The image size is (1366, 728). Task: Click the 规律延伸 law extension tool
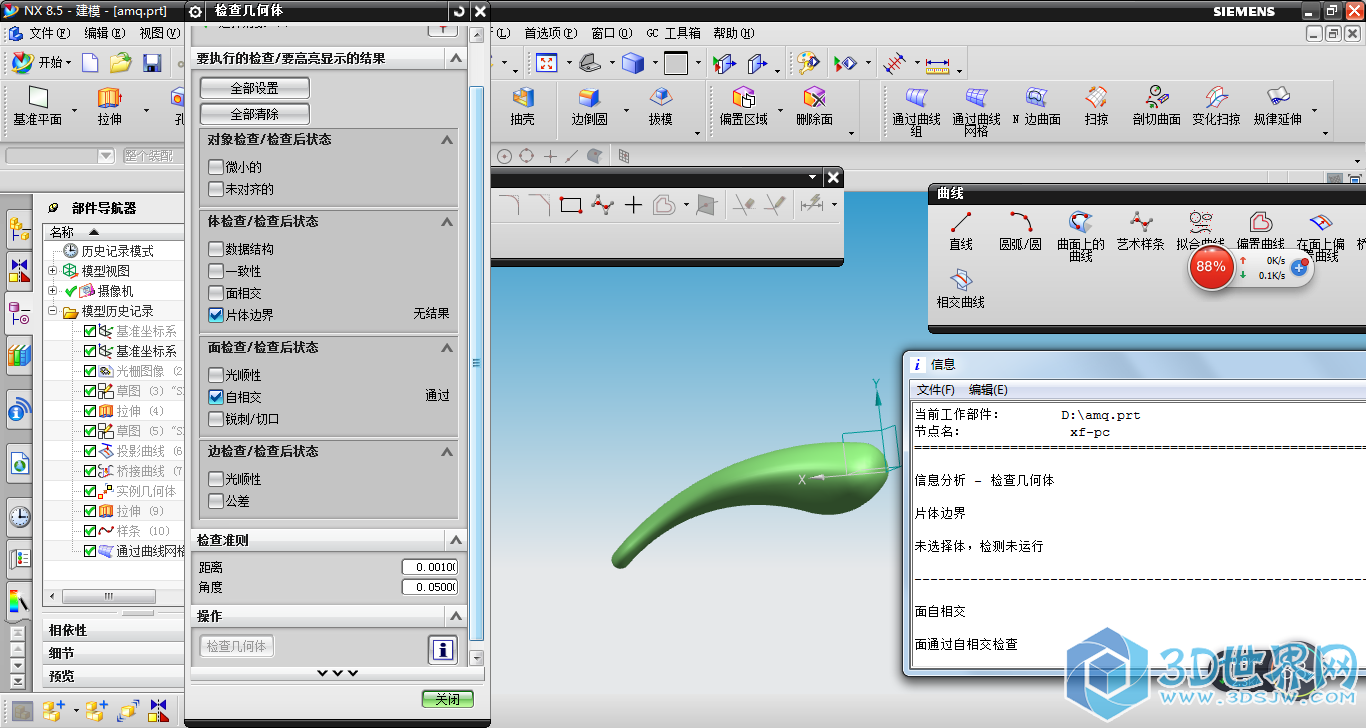pos(1277,106)
